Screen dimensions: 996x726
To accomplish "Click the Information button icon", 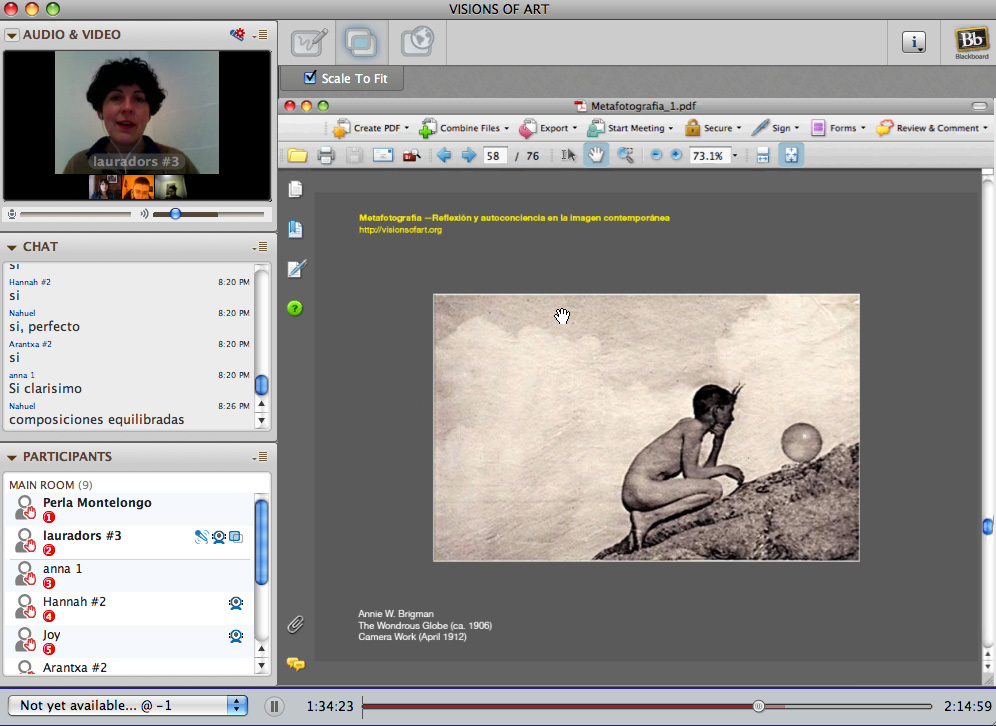I will [914, 42].
